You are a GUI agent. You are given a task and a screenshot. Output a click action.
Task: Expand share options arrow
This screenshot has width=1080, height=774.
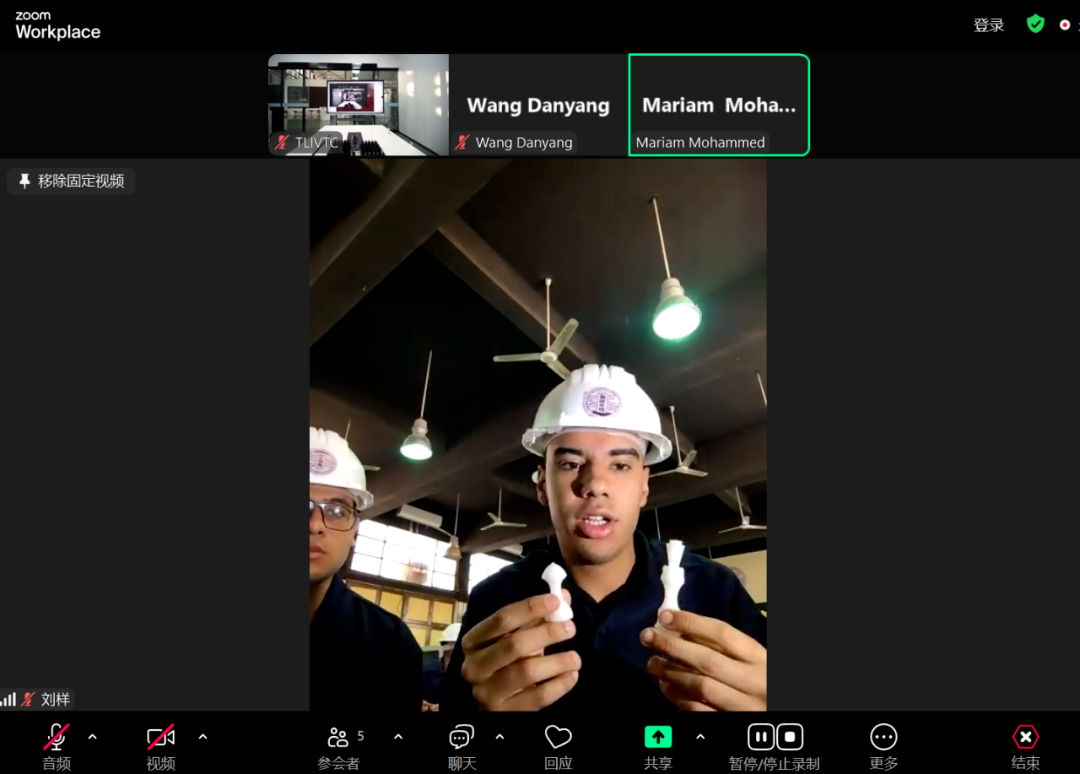pos(700,737)
